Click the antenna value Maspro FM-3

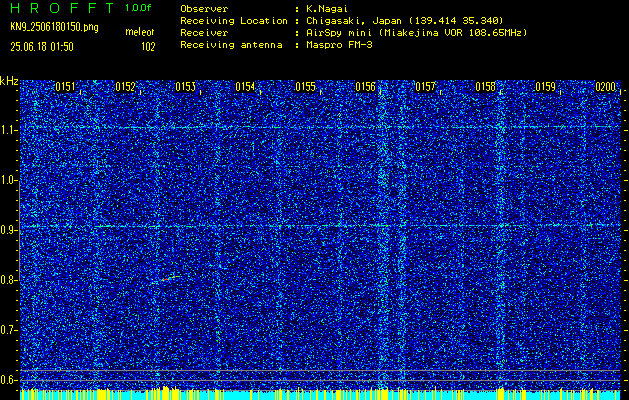pyautogui.click(x=339, y=45)
